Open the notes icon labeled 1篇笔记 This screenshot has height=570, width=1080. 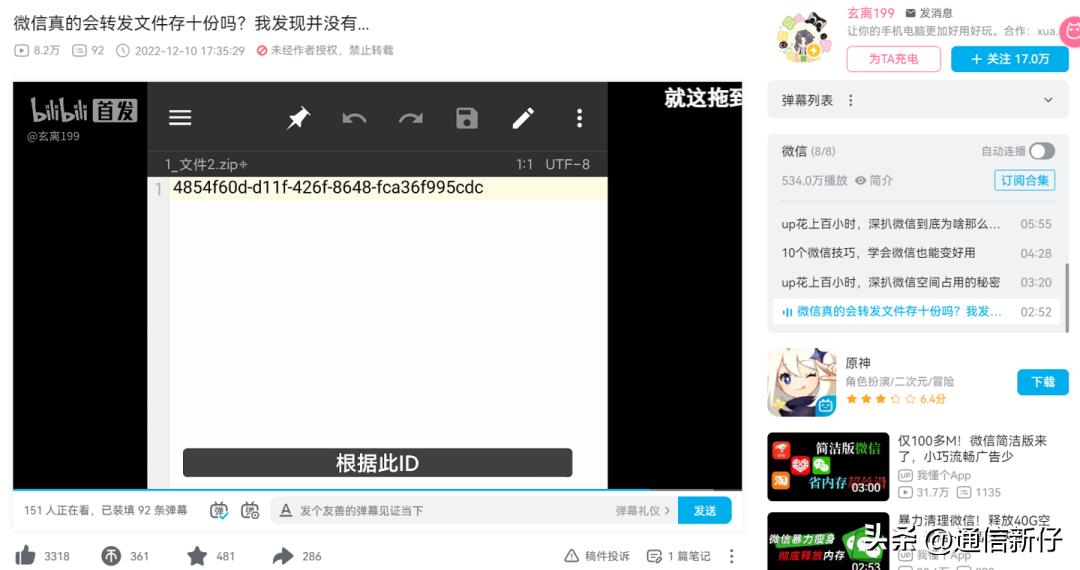[654, 556]
